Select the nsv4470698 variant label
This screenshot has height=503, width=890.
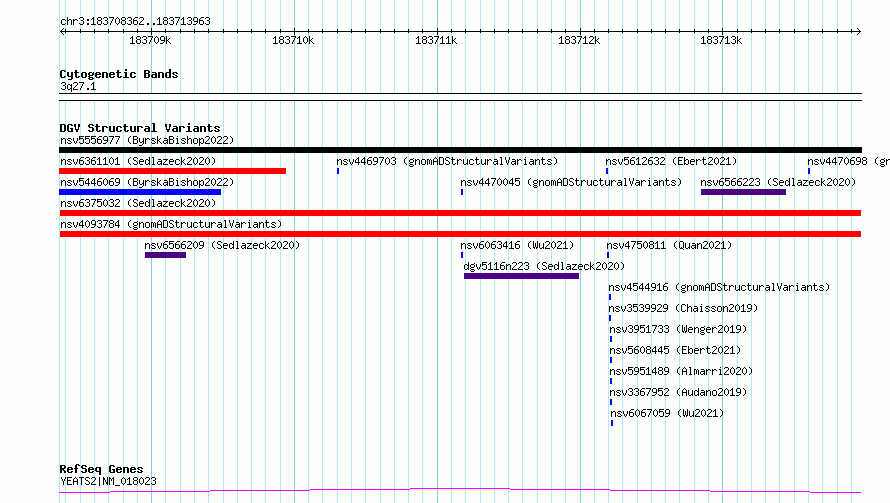click(x=849, y=161)
